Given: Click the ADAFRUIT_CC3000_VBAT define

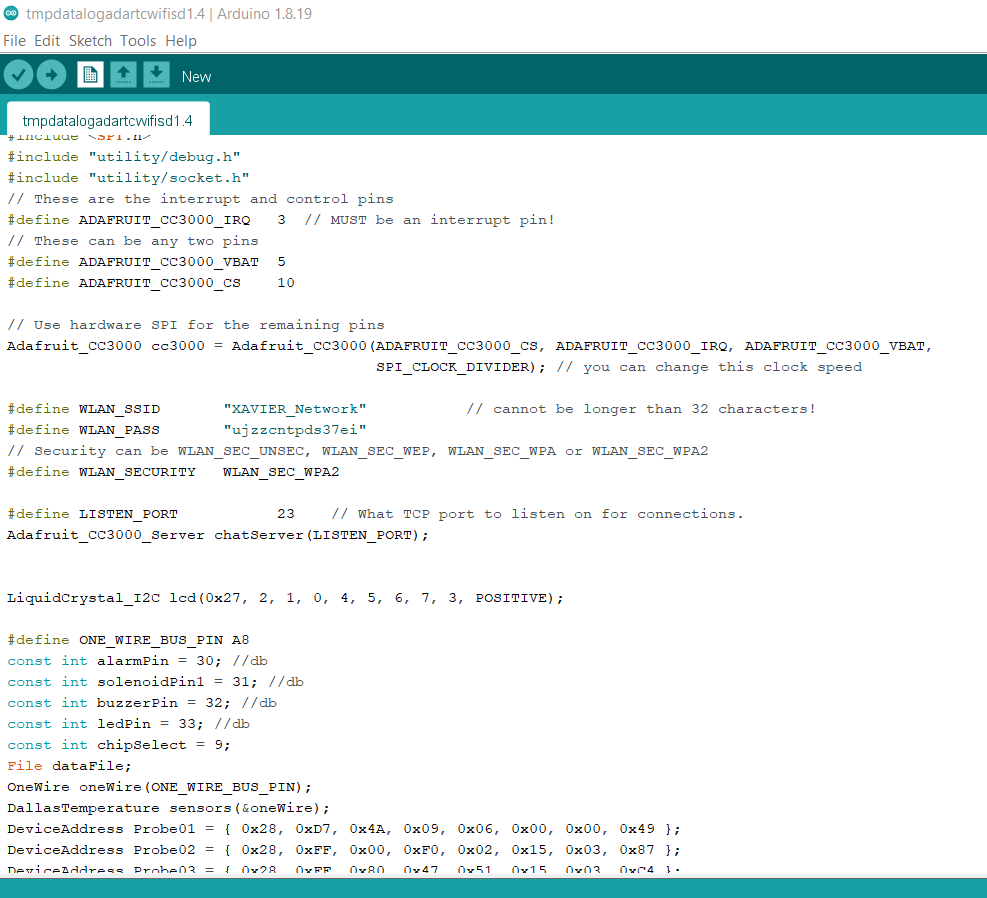Looking at the screenshot, I should tap(147, 262).
